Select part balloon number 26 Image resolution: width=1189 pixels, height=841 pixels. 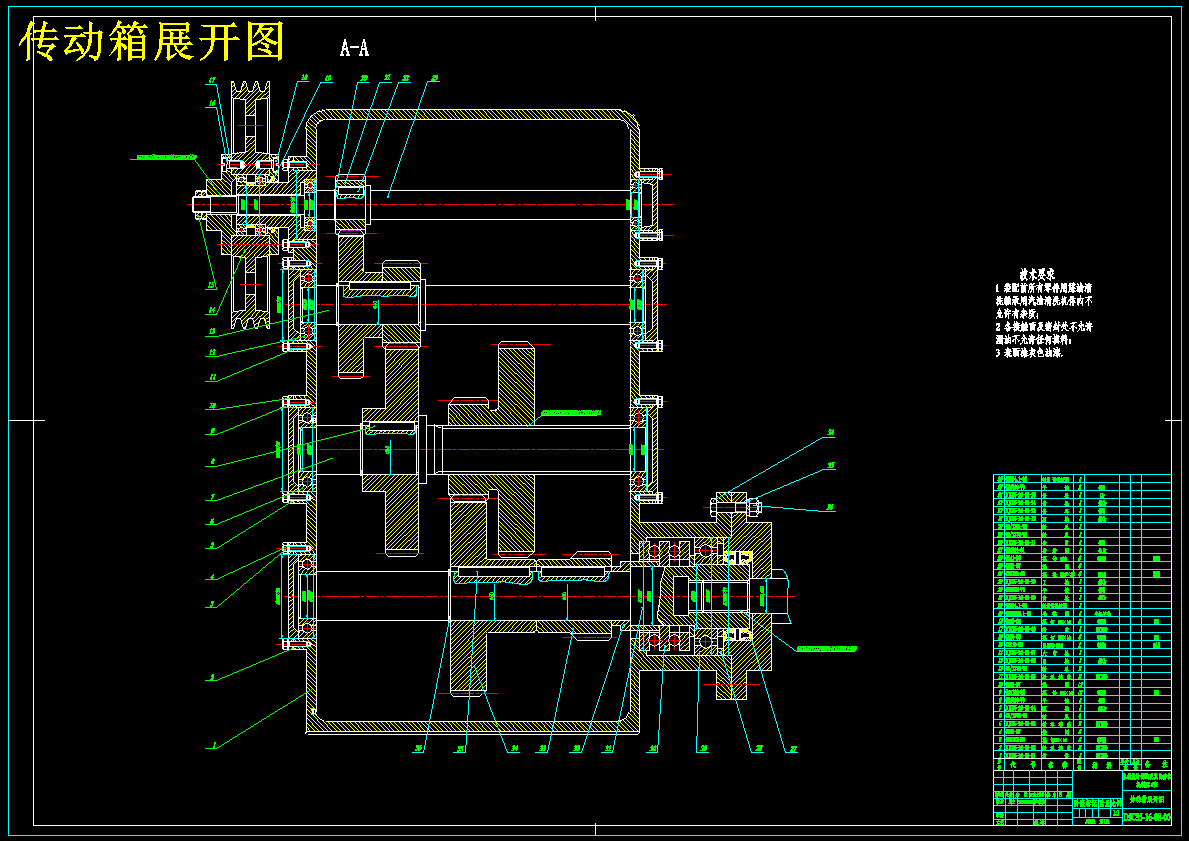[x=831, y=507]
